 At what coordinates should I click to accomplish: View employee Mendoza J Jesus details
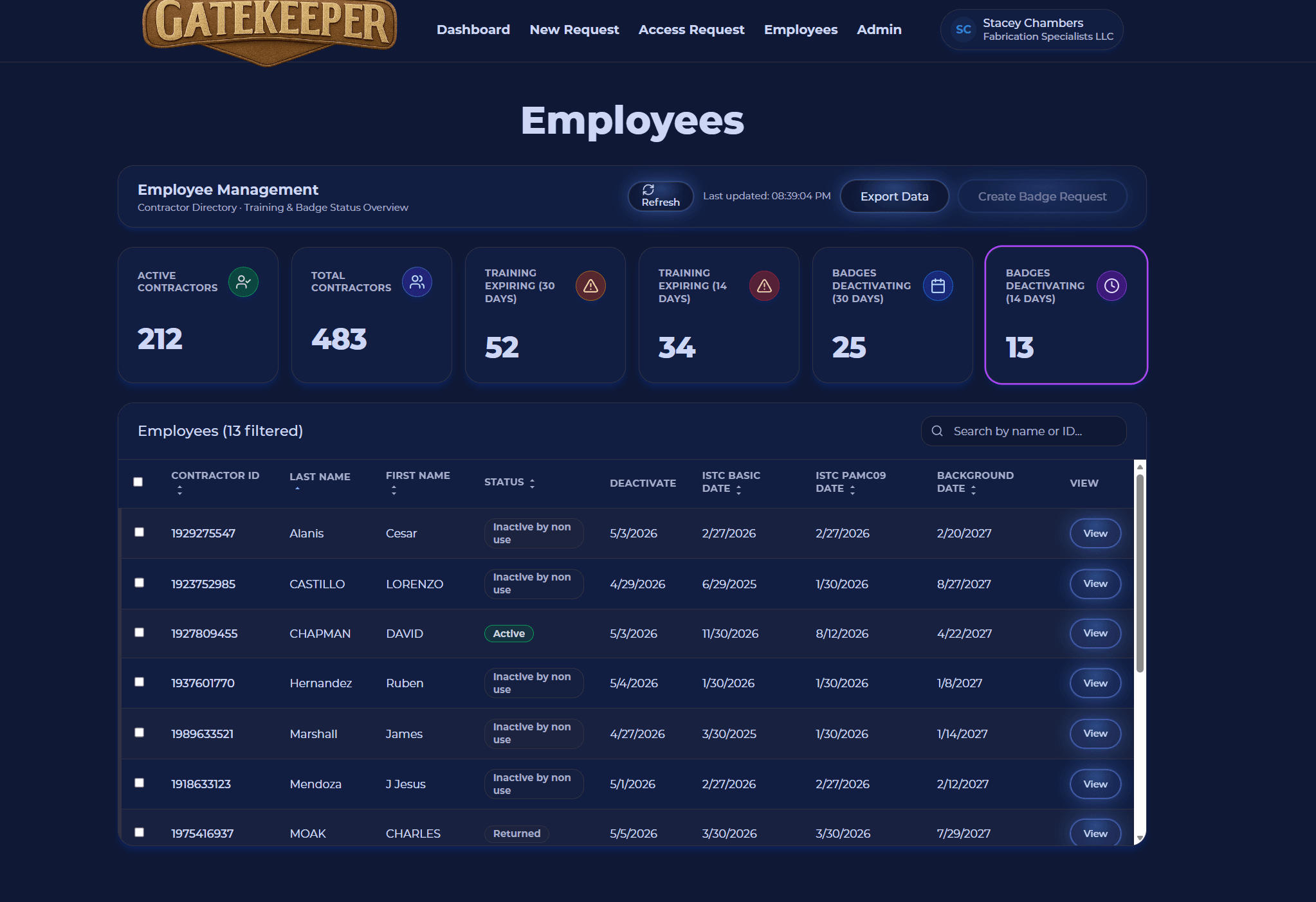click(x=1095, y=784)
